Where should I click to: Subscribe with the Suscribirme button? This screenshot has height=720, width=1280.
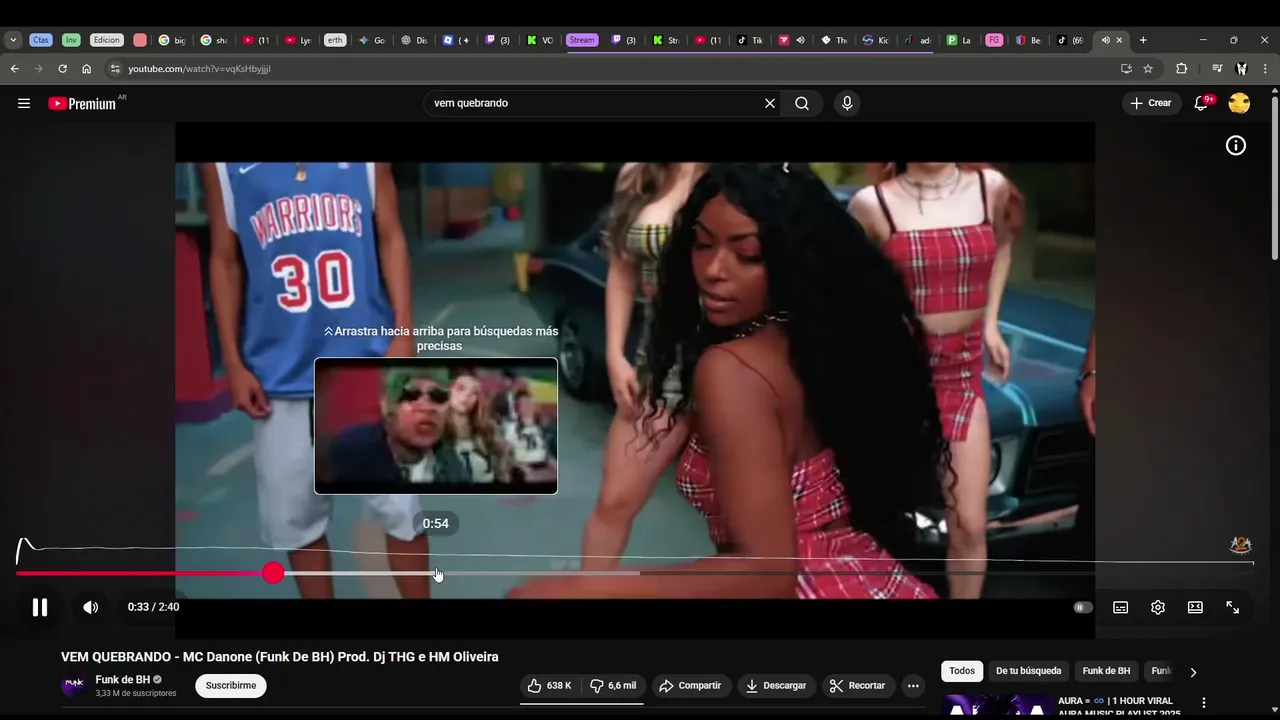pyautogui.click(x=231, y=686)
